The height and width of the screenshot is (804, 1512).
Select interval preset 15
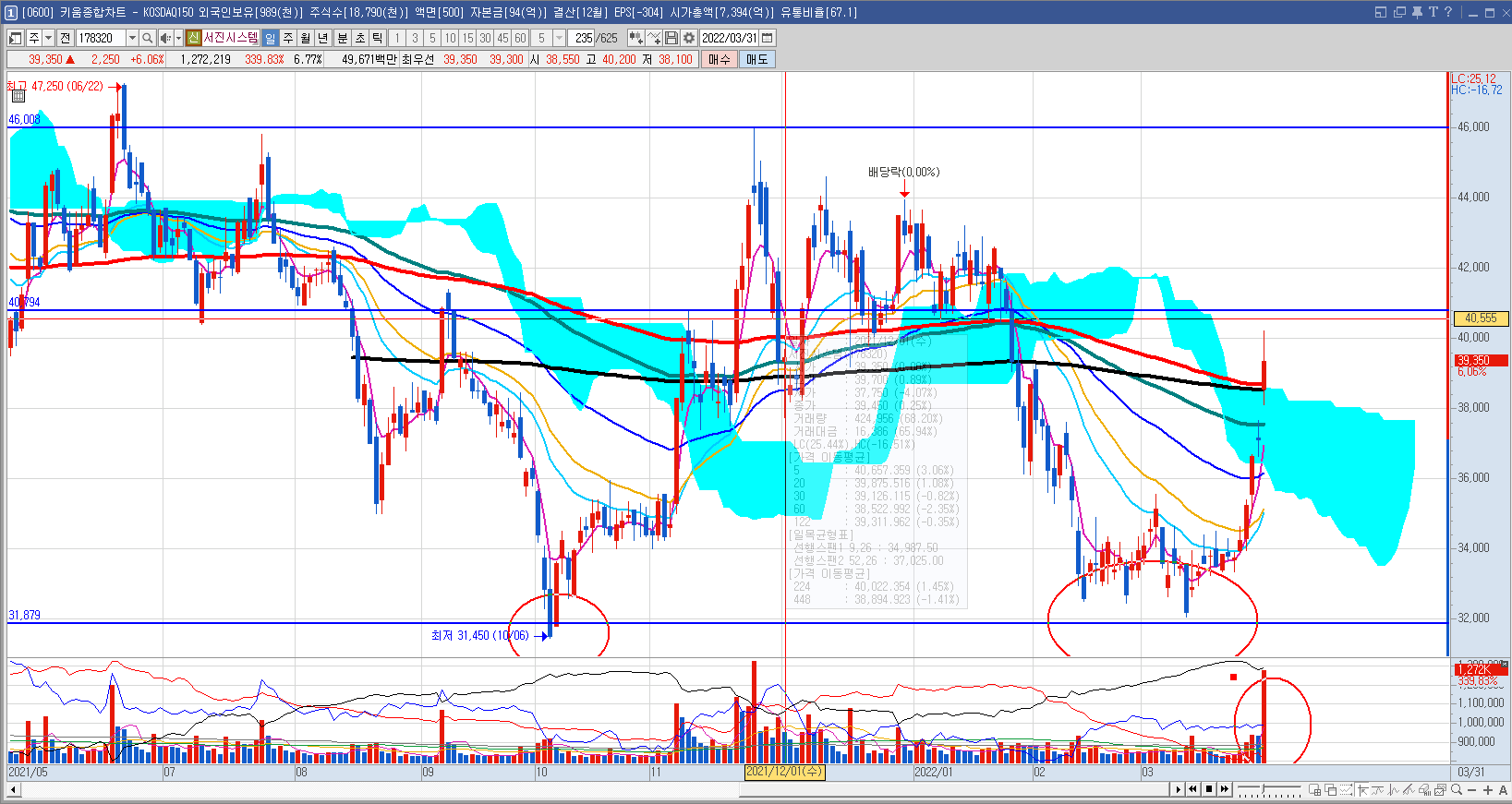[x=467, y=38]
